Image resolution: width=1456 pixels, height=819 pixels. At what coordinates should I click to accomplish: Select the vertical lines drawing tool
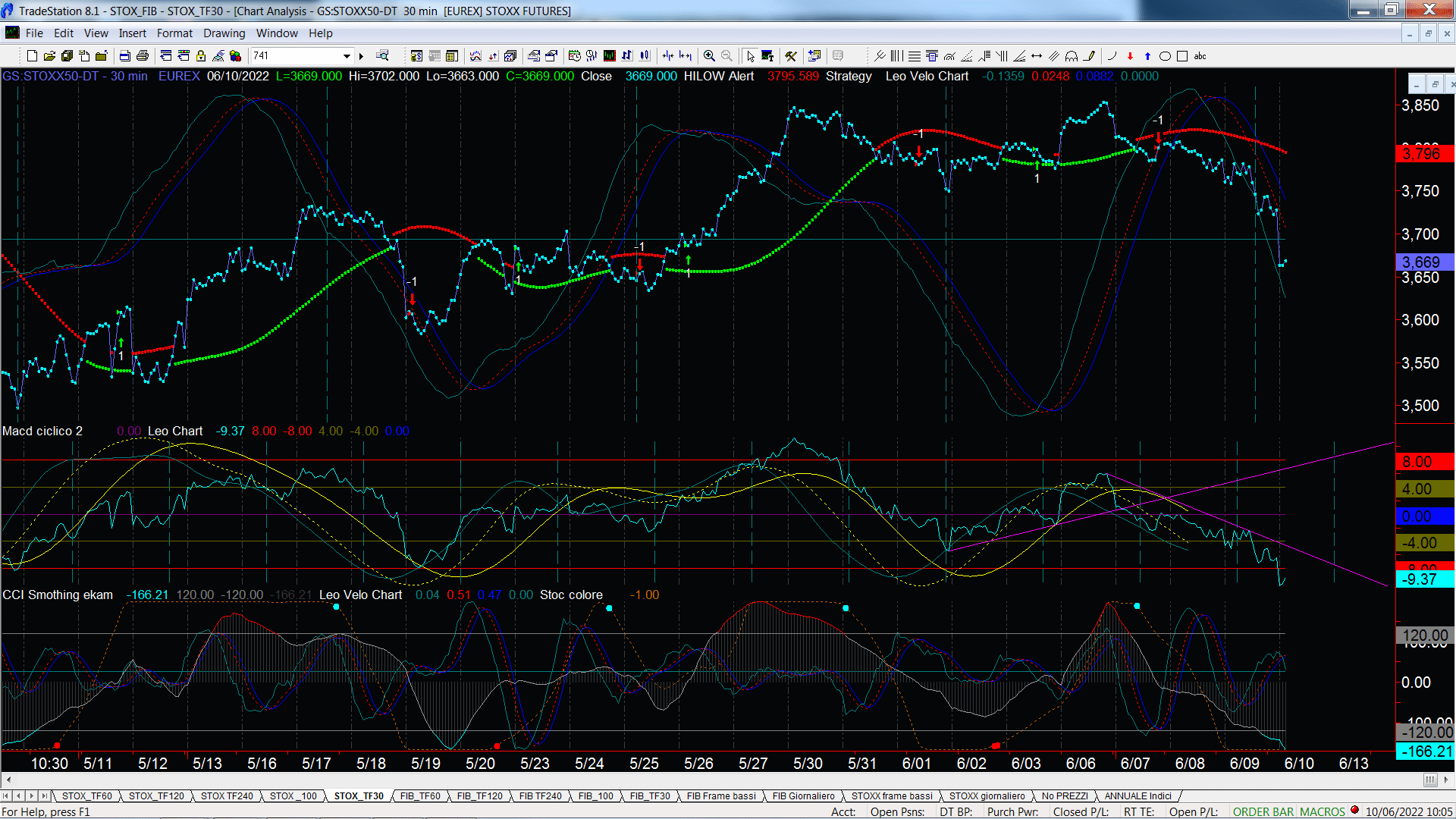(x=896, y=56)
